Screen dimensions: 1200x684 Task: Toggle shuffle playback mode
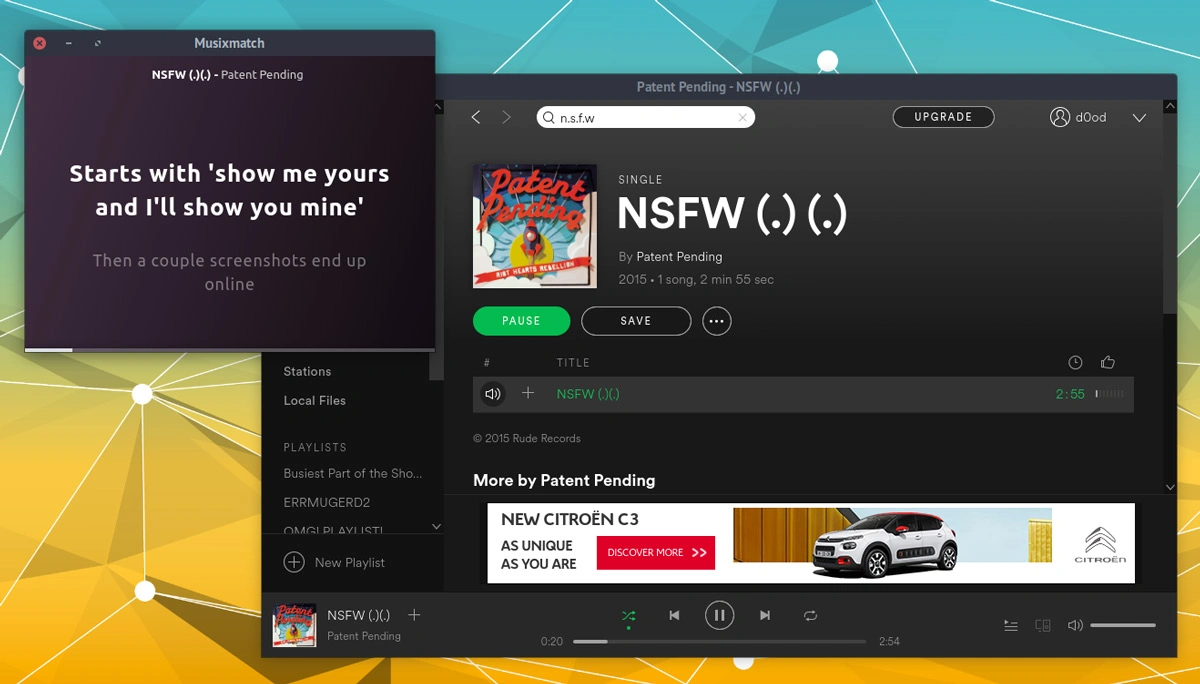628,615
